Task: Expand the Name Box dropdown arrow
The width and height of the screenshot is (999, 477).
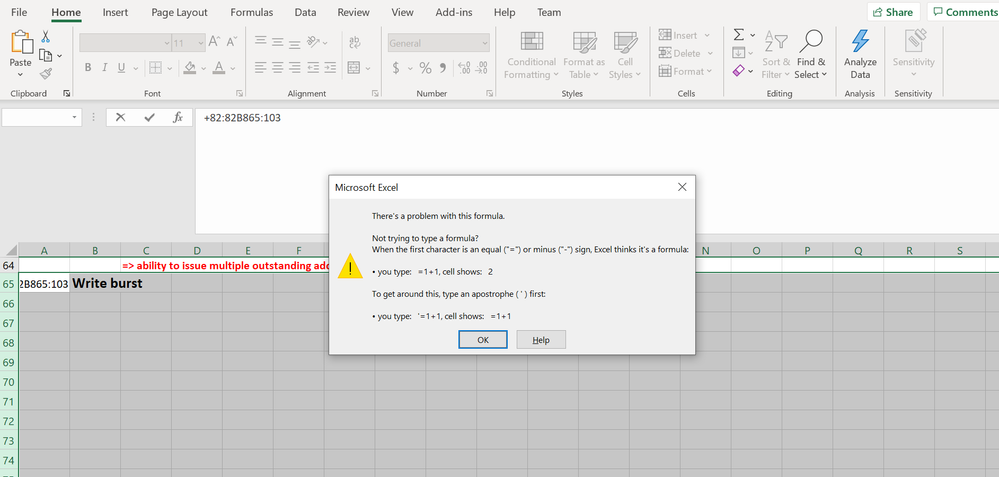Action: (x=75, y=118)
